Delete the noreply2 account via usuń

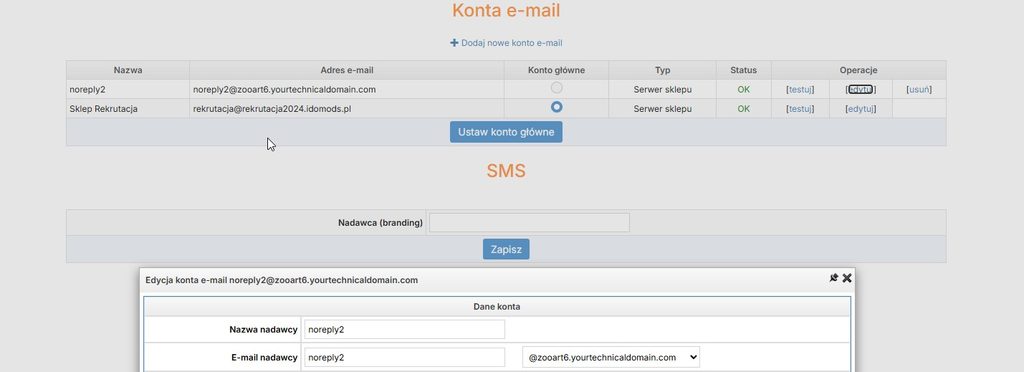919,89
